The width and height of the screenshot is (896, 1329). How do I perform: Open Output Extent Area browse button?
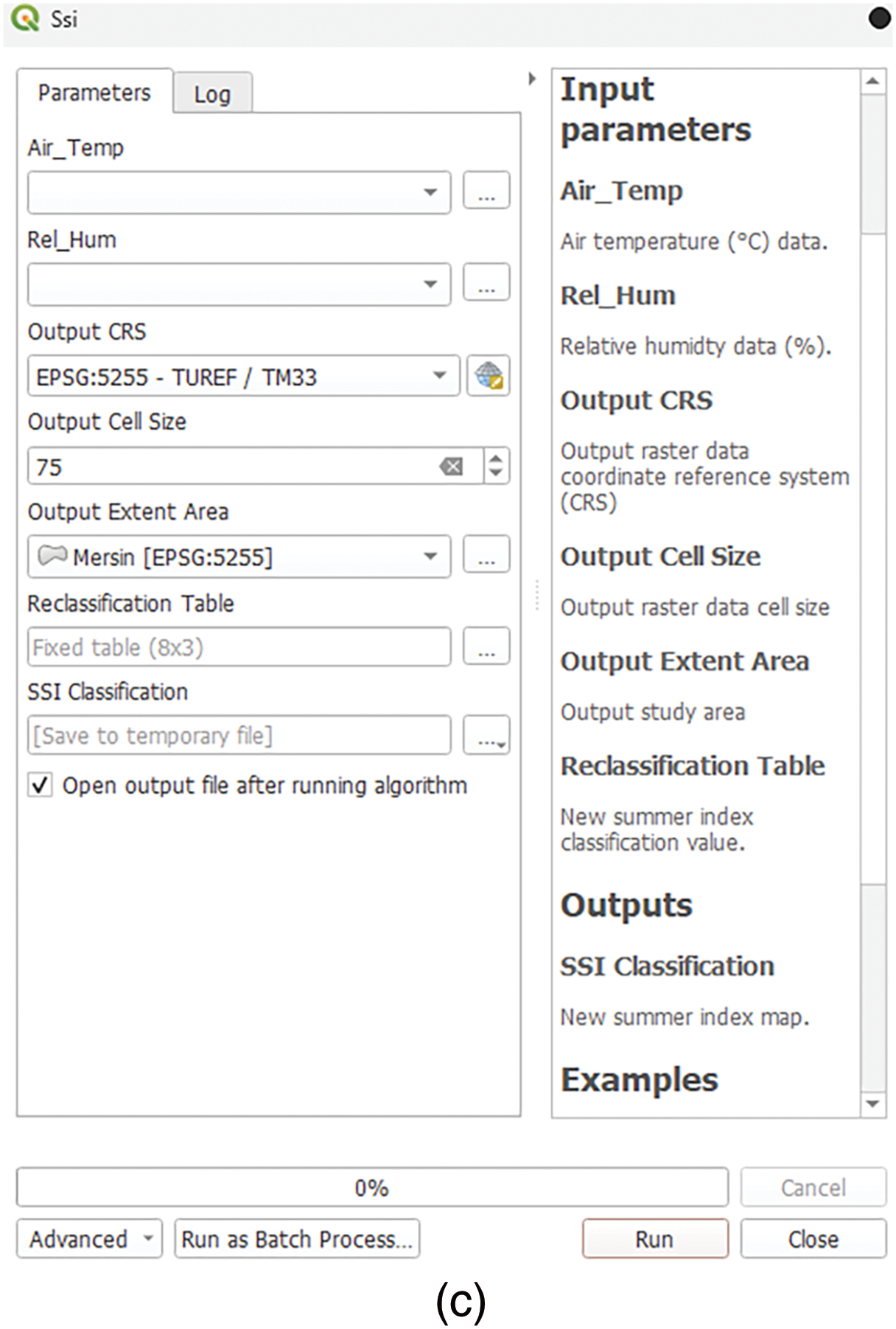point(486,556)
